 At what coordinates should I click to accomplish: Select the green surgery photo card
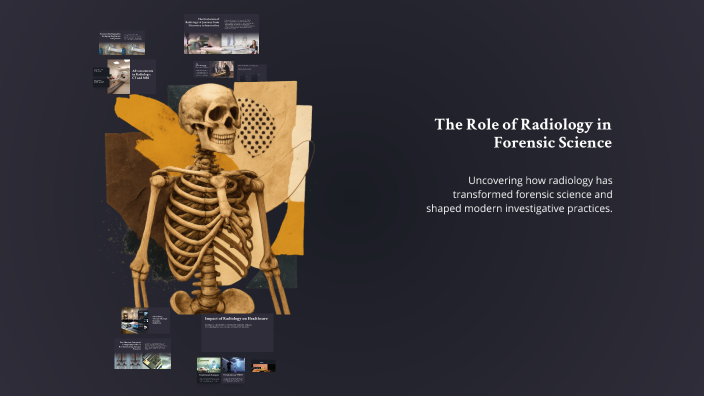[x=209, y=370]
